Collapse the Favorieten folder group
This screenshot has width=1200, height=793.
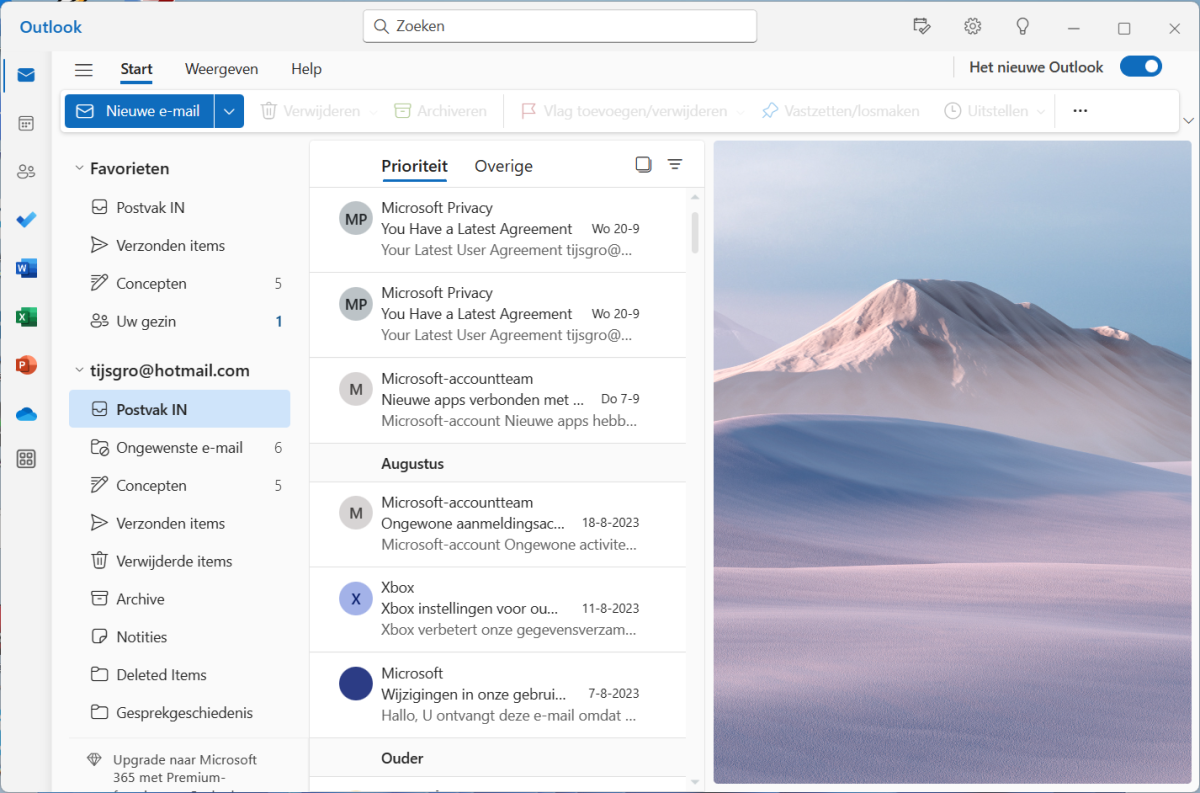point(79,169)
